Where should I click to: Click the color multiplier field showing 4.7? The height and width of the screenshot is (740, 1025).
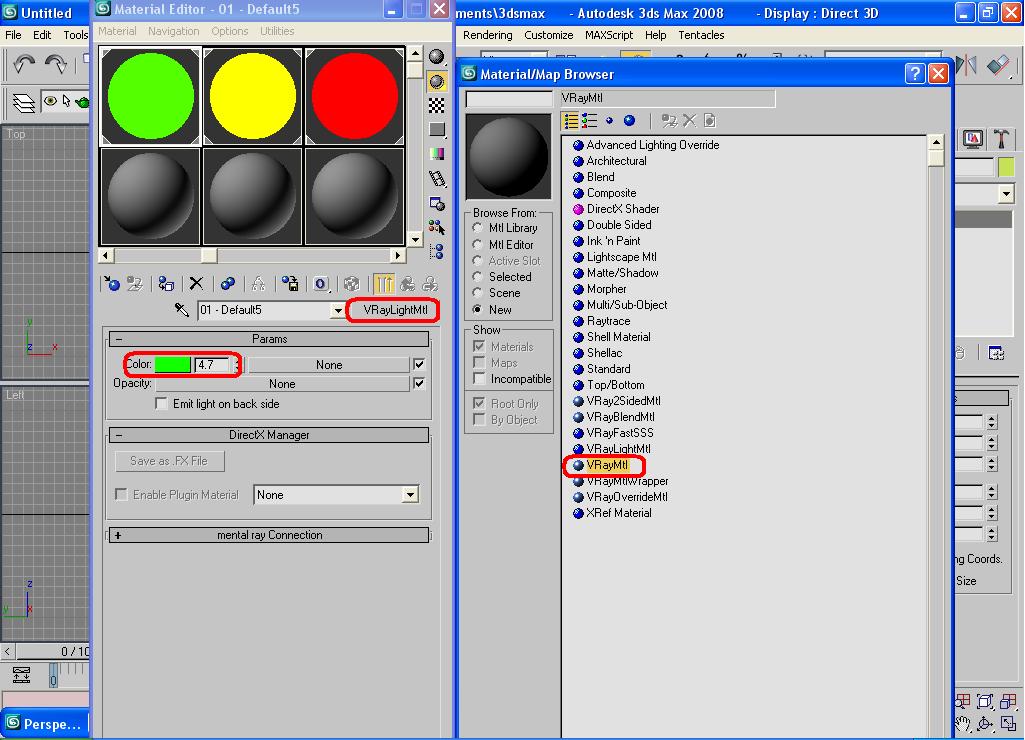point(212,365)
